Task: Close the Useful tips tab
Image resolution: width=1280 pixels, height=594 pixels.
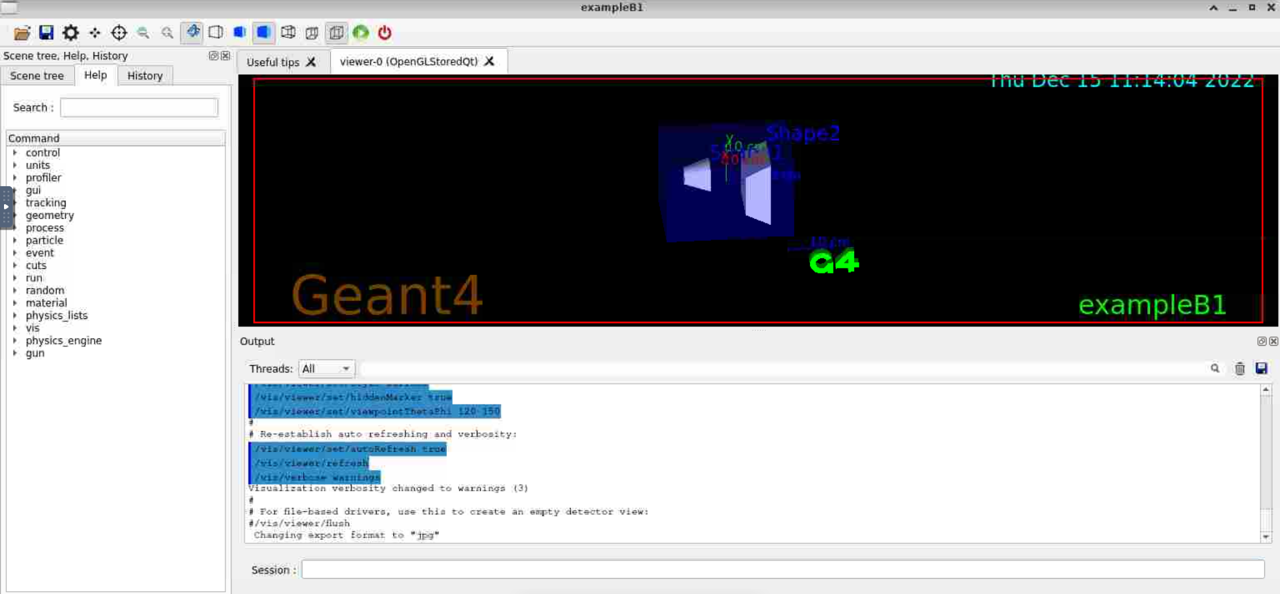Action: [311, 62]
